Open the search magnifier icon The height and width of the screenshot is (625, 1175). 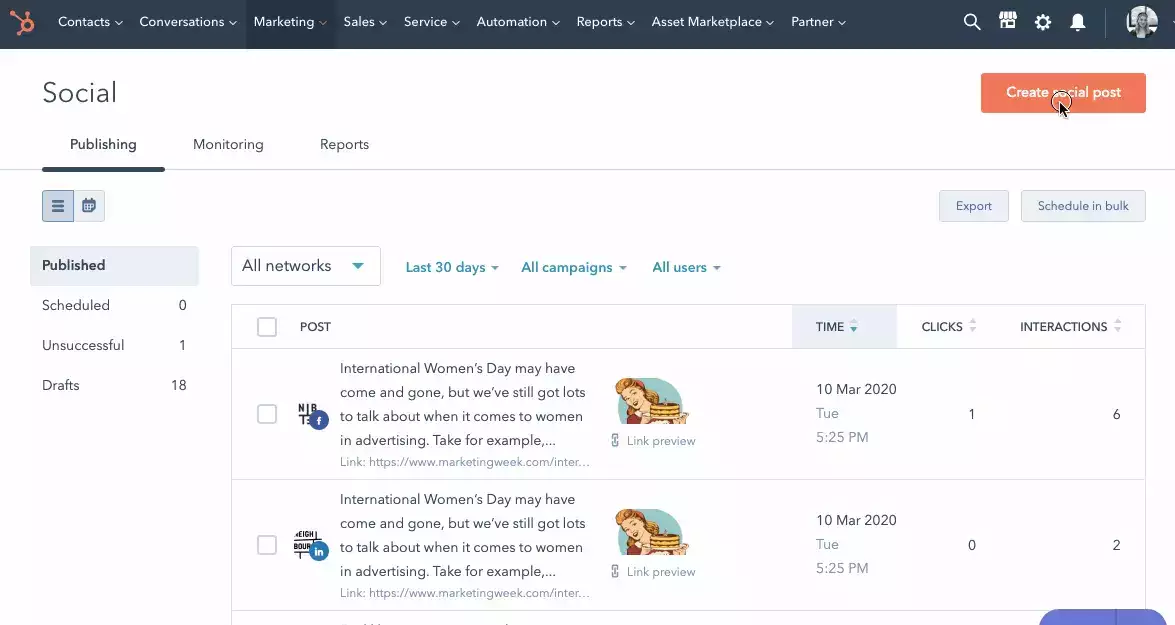(x=972, y=22)
